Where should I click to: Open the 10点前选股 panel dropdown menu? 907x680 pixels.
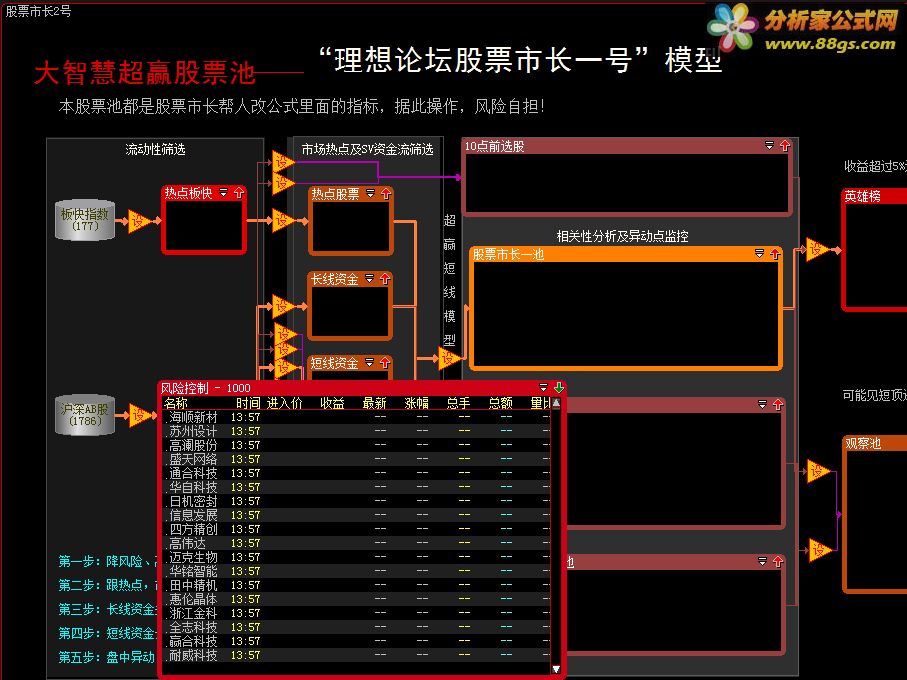(769, 145)
